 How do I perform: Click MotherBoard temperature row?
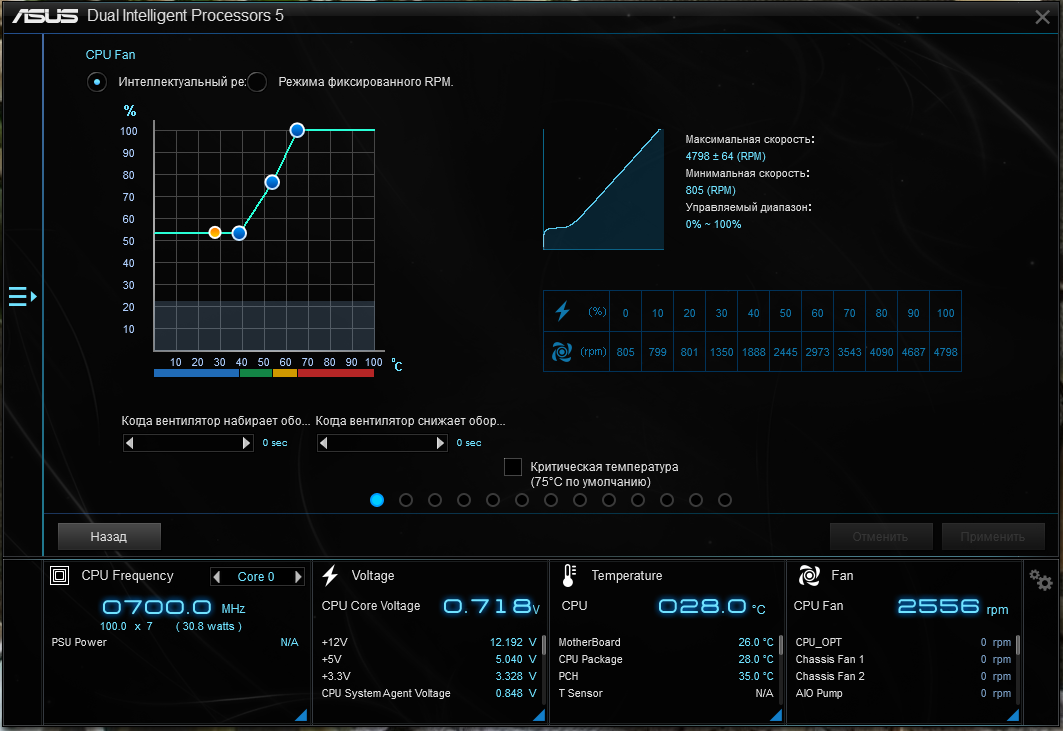click(666, 642)
